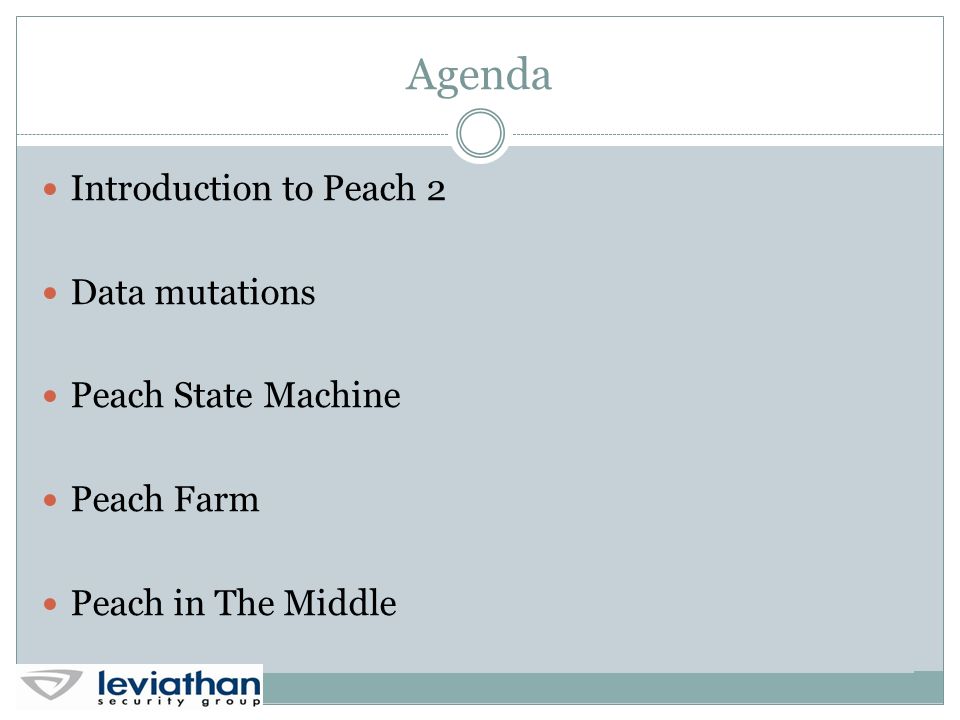Select the bullet dot before Introduction to Peach 2
This screenshot has width=960, height=720.
point(50,189)
